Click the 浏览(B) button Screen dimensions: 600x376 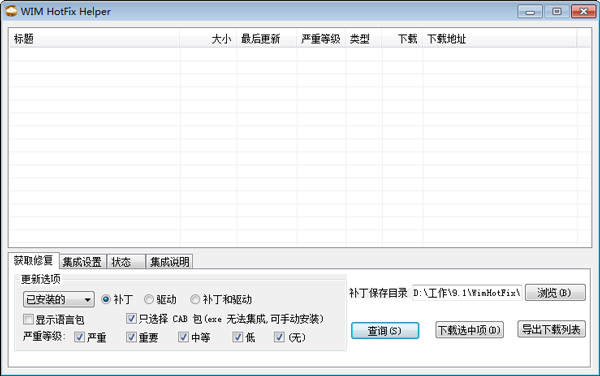click(555, 293)
